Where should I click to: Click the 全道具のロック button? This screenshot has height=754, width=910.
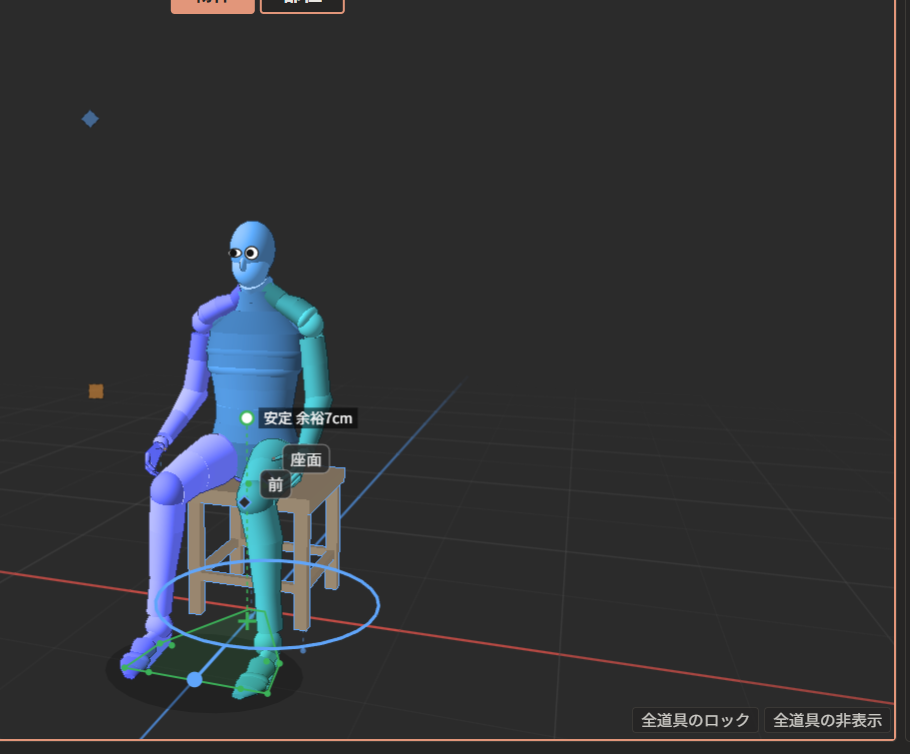point(695,720)
